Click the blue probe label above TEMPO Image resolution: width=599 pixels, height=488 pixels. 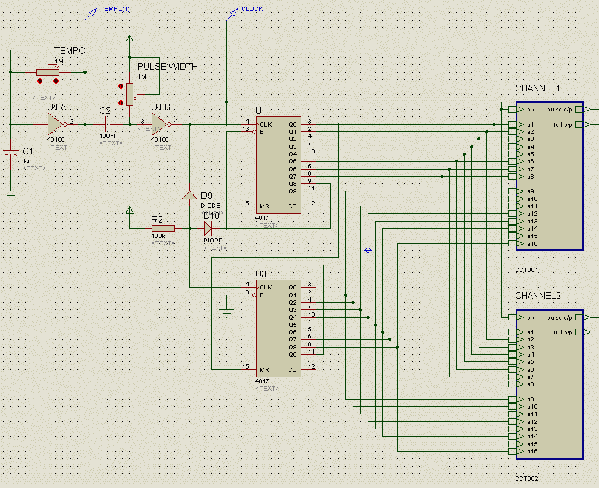pyautogui.click(x=117, y=10)
